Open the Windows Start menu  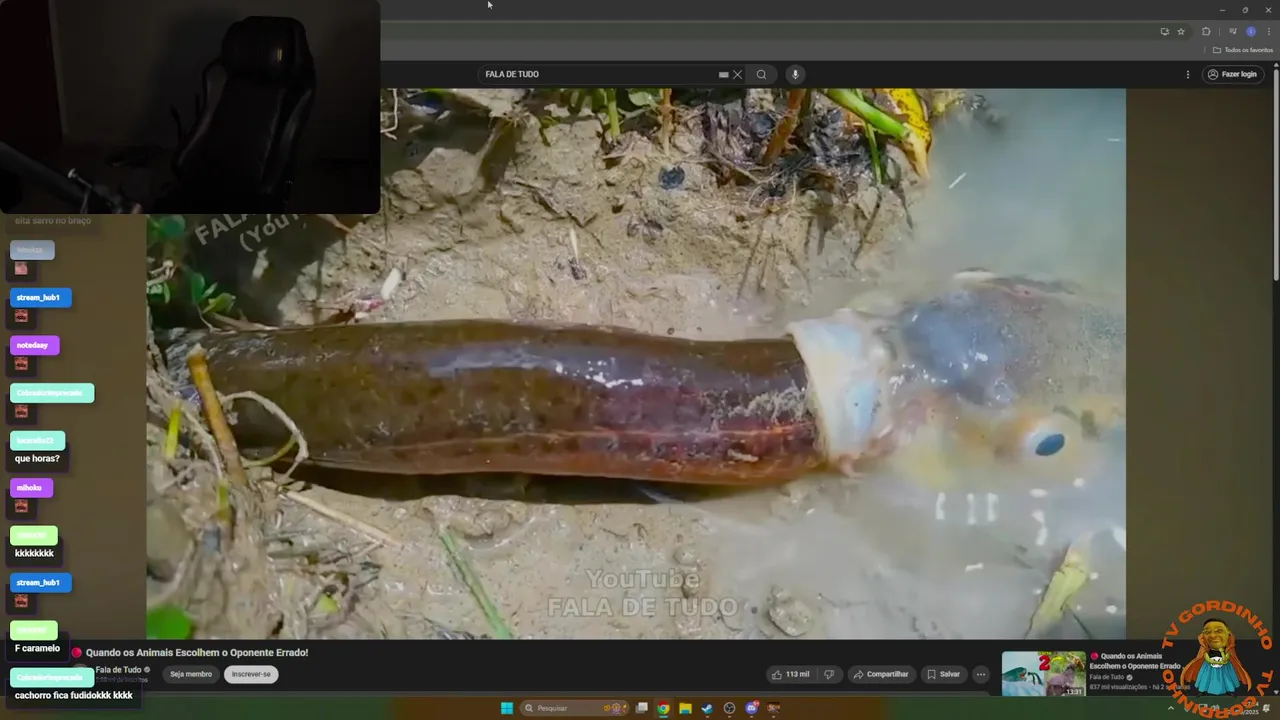[x=507, y=708]
